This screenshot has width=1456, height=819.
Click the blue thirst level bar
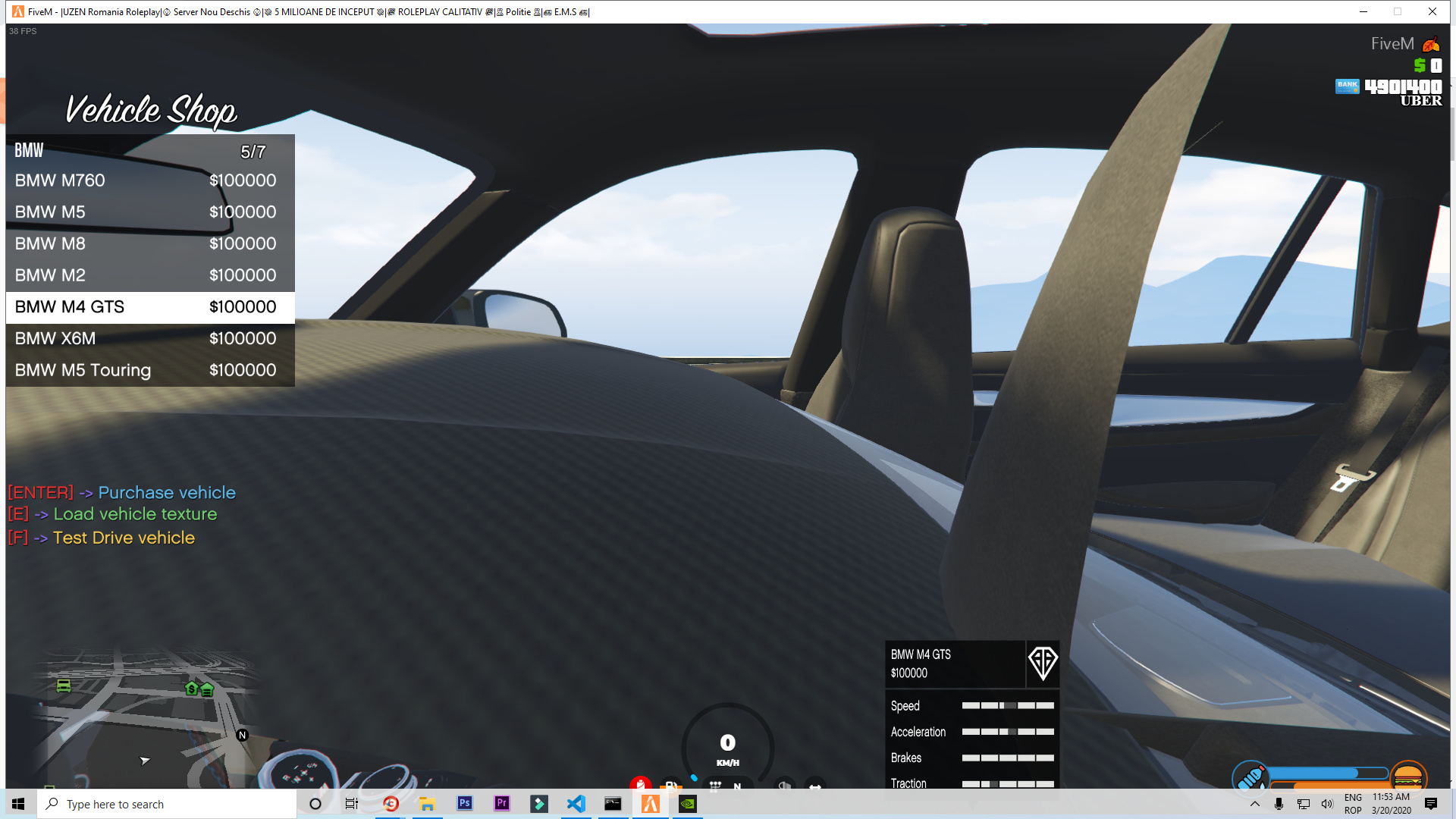pos(1328,773)
